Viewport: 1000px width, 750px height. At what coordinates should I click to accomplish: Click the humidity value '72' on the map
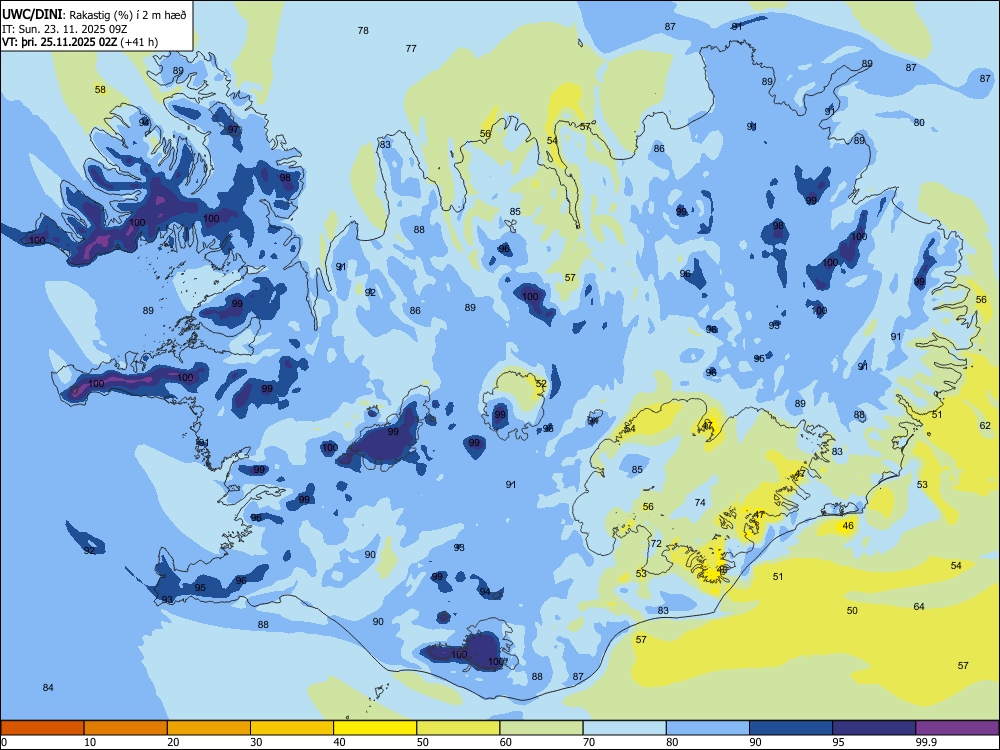[656, 543]
